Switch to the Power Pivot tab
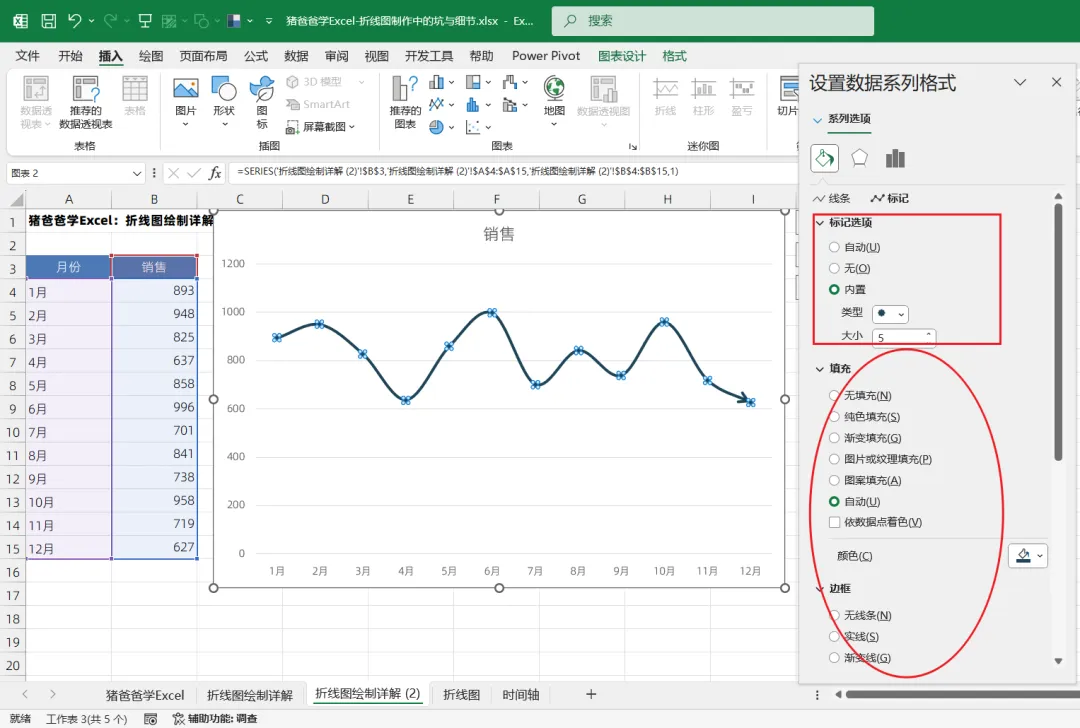1080x728 pixels. click(x=546, y=56)
